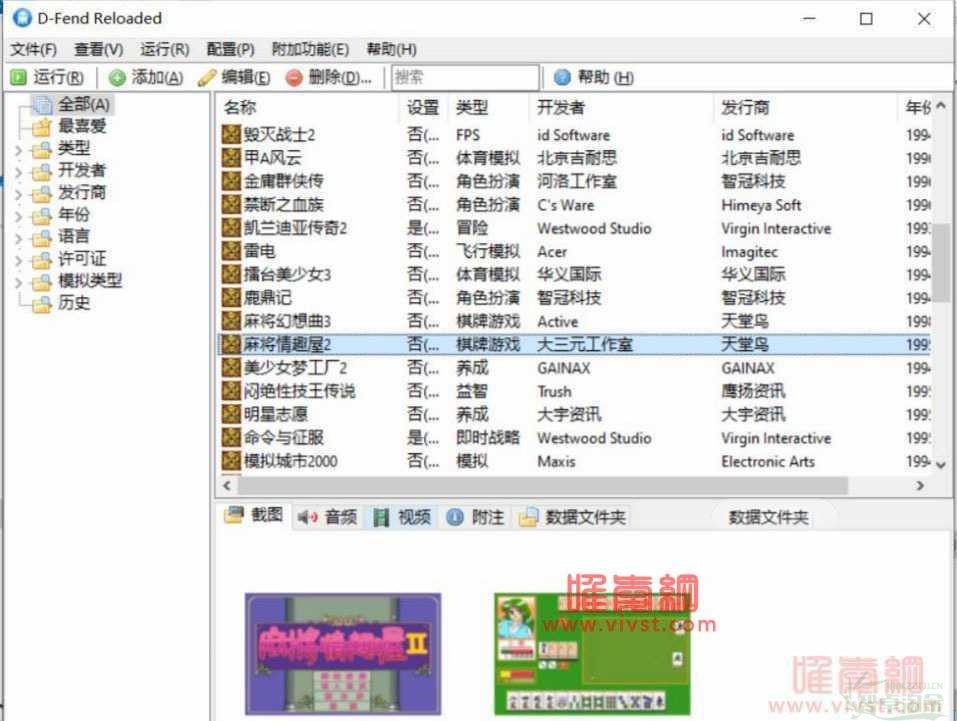Open Help using the toolbar 帮助 icon
The width and height of the screenshot is (957, 721).
(x=563, y=77)
